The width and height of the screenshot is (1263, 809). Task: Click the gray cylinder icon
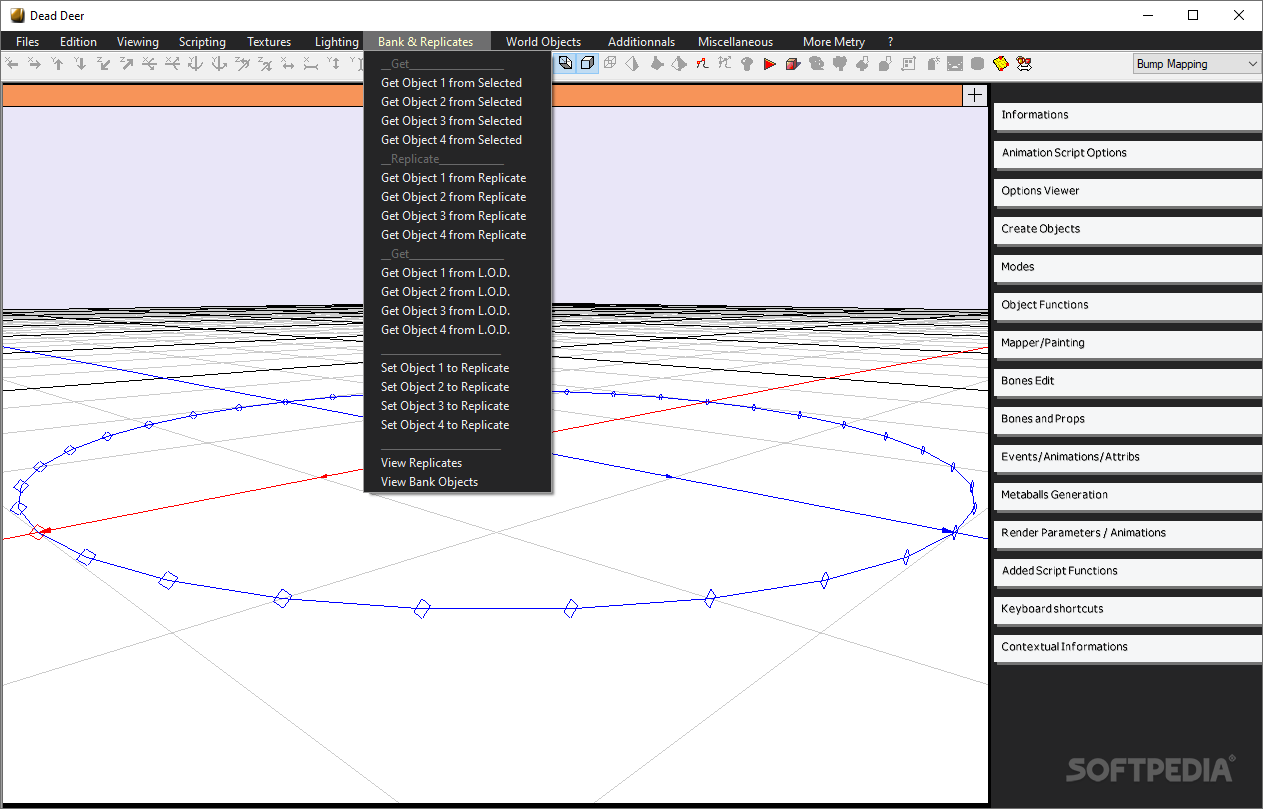[x=977, y=64]
